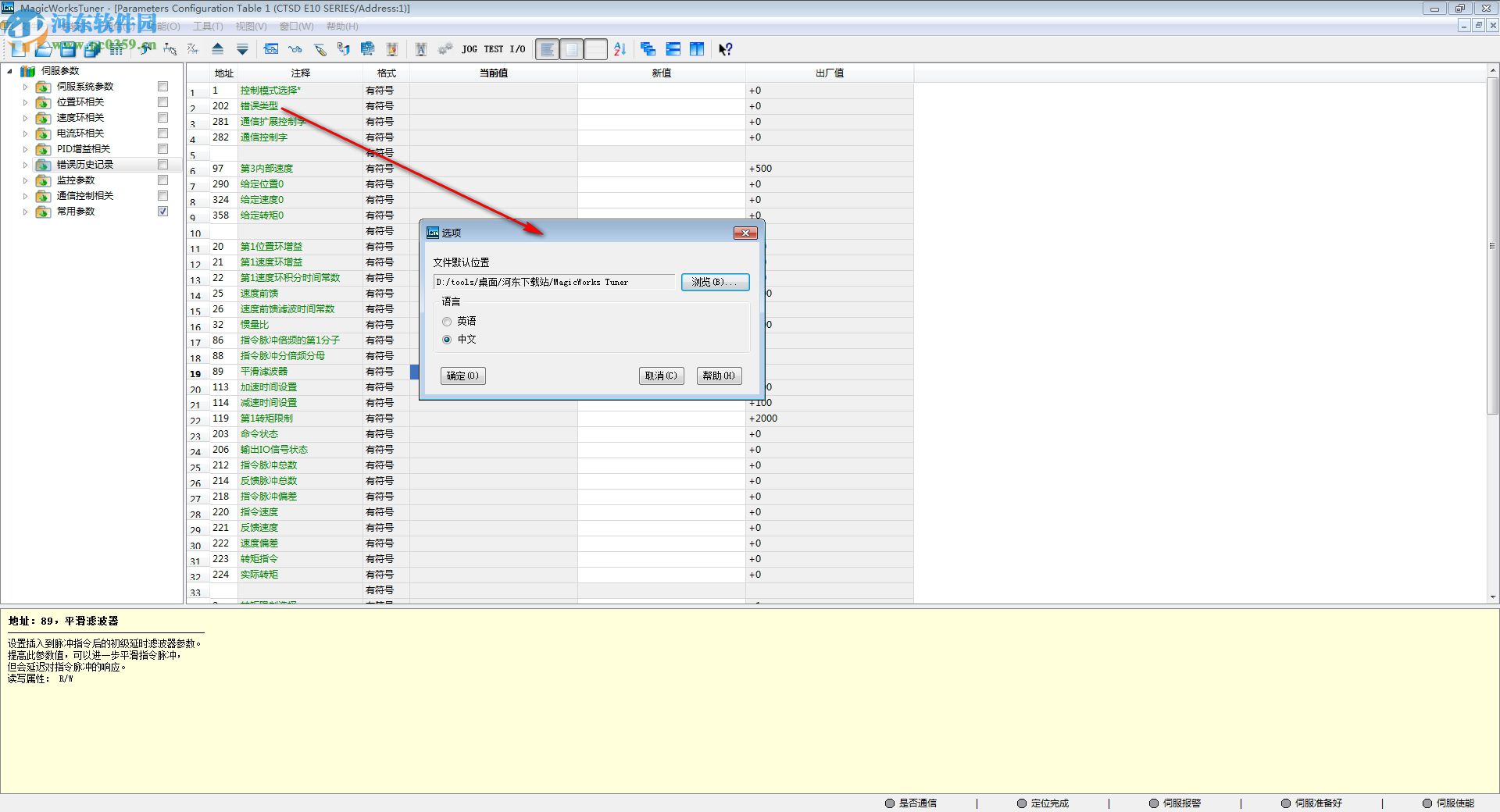Screen dimensions: 1500x812
Task: Click the cascade windows toolbar icon
Action: click(648, 49)
